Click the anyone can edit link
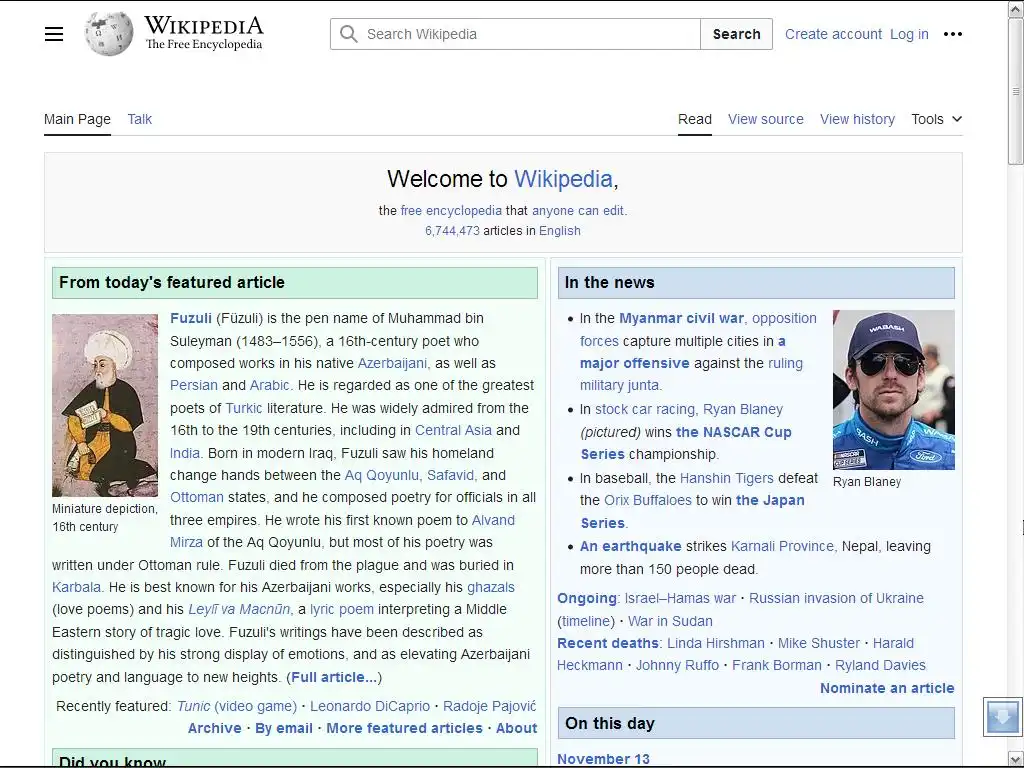The width and height of the screenshot is (1024, 768). click(x=578, y=211)
